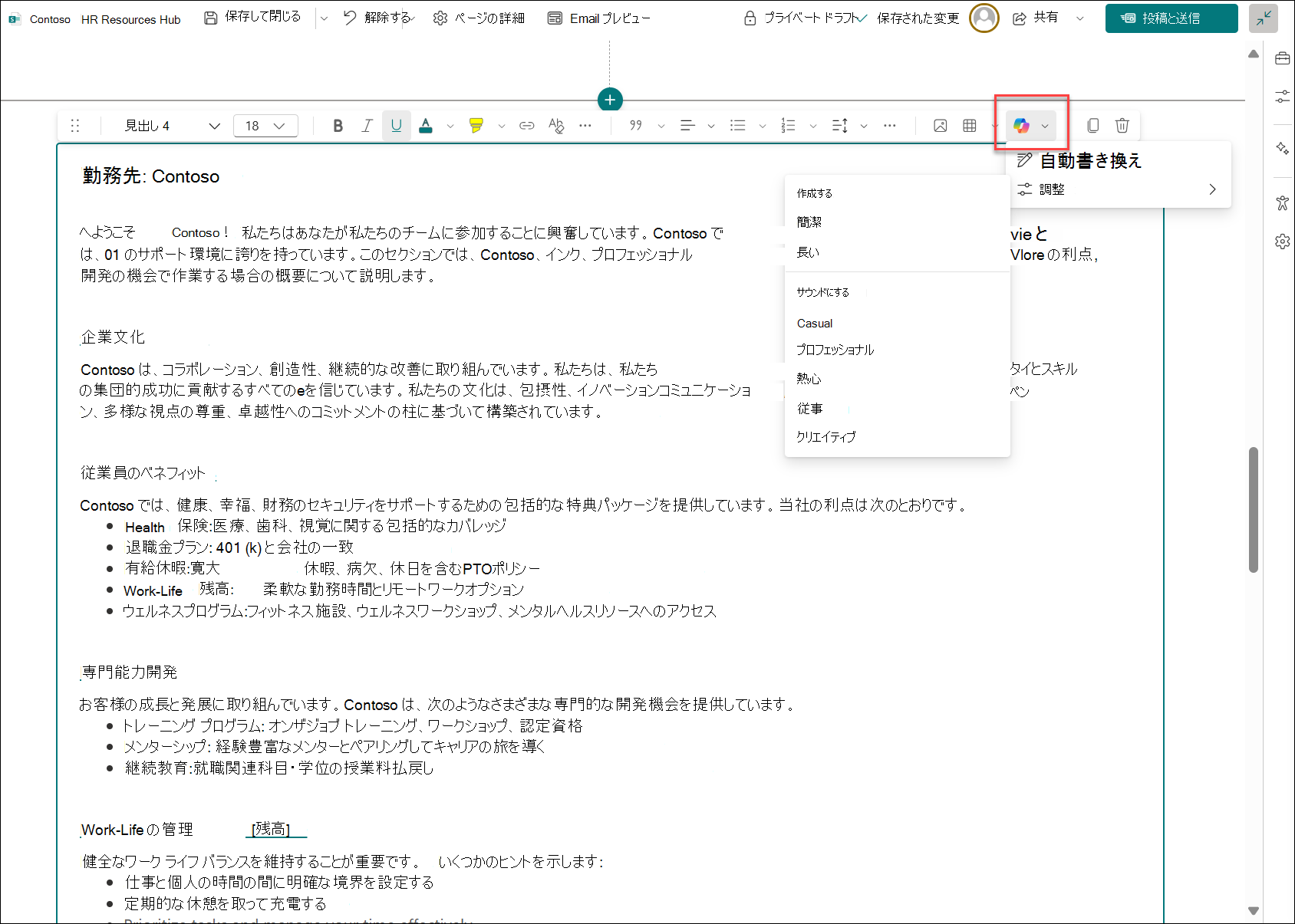This screenshot has width=1295, height=924.
Task: Expand alignment options dropdown arrow
Action: tap(711, 126)
